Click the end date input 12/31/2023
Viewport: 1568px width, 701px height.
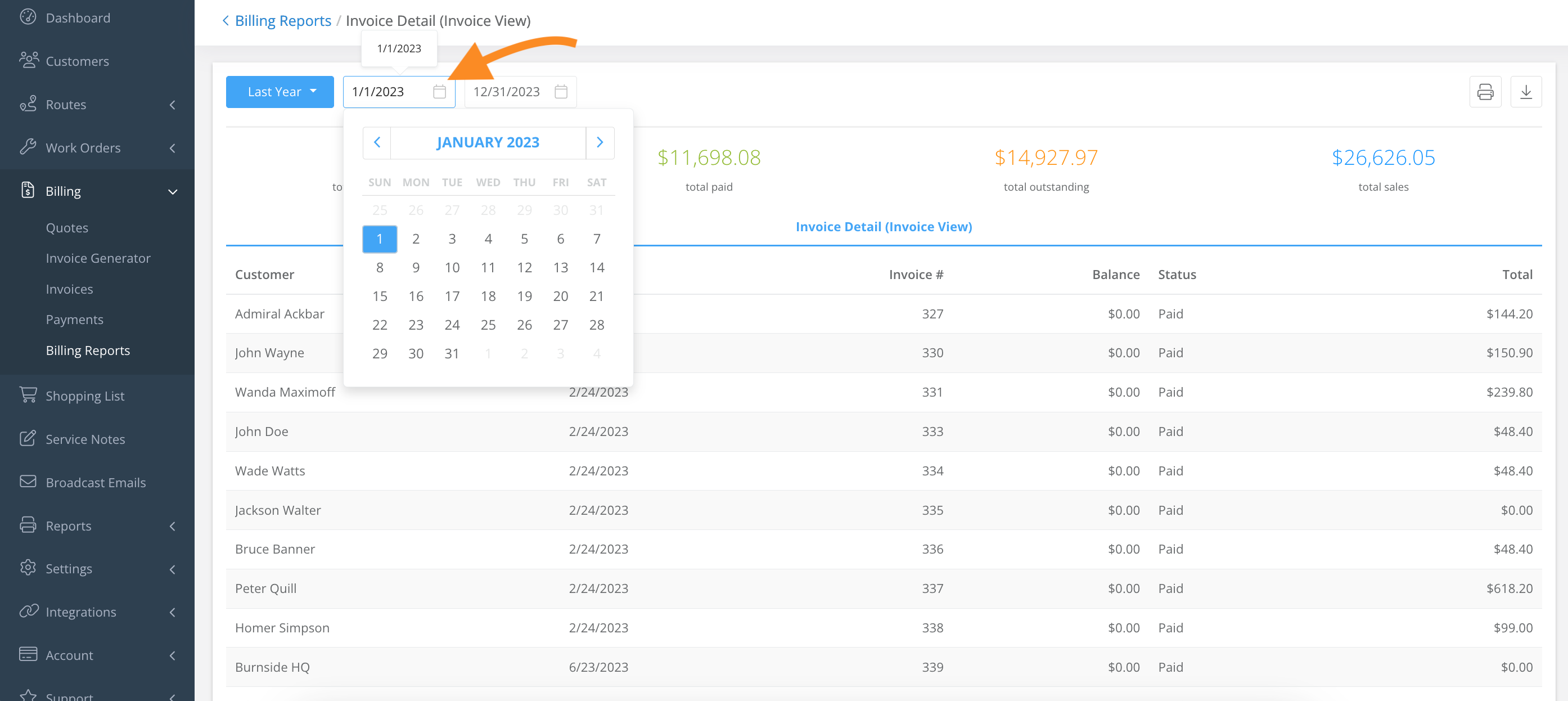[520, 92]
